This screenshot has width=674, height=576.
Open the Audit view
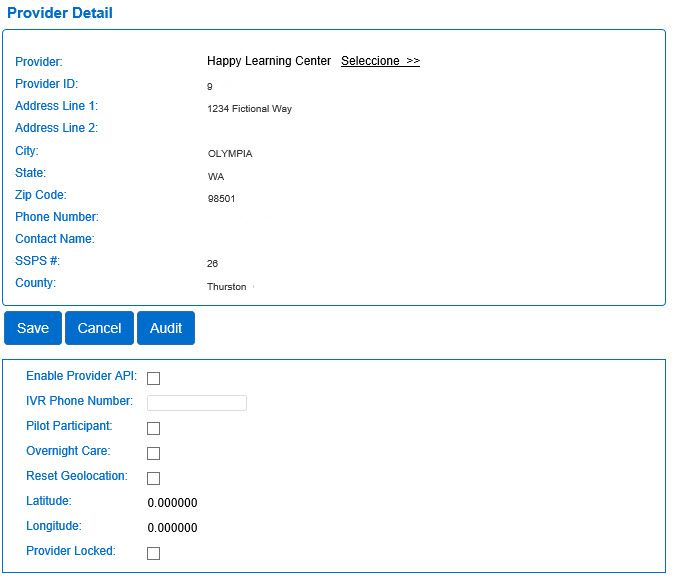(x=166, y=328)
